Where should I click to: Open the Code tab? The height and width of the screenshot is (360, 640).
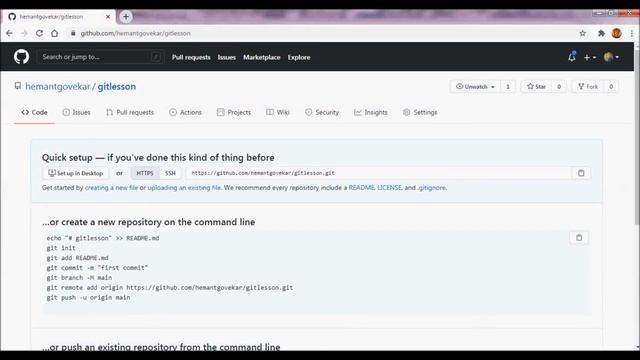click(x=34, y=112)
